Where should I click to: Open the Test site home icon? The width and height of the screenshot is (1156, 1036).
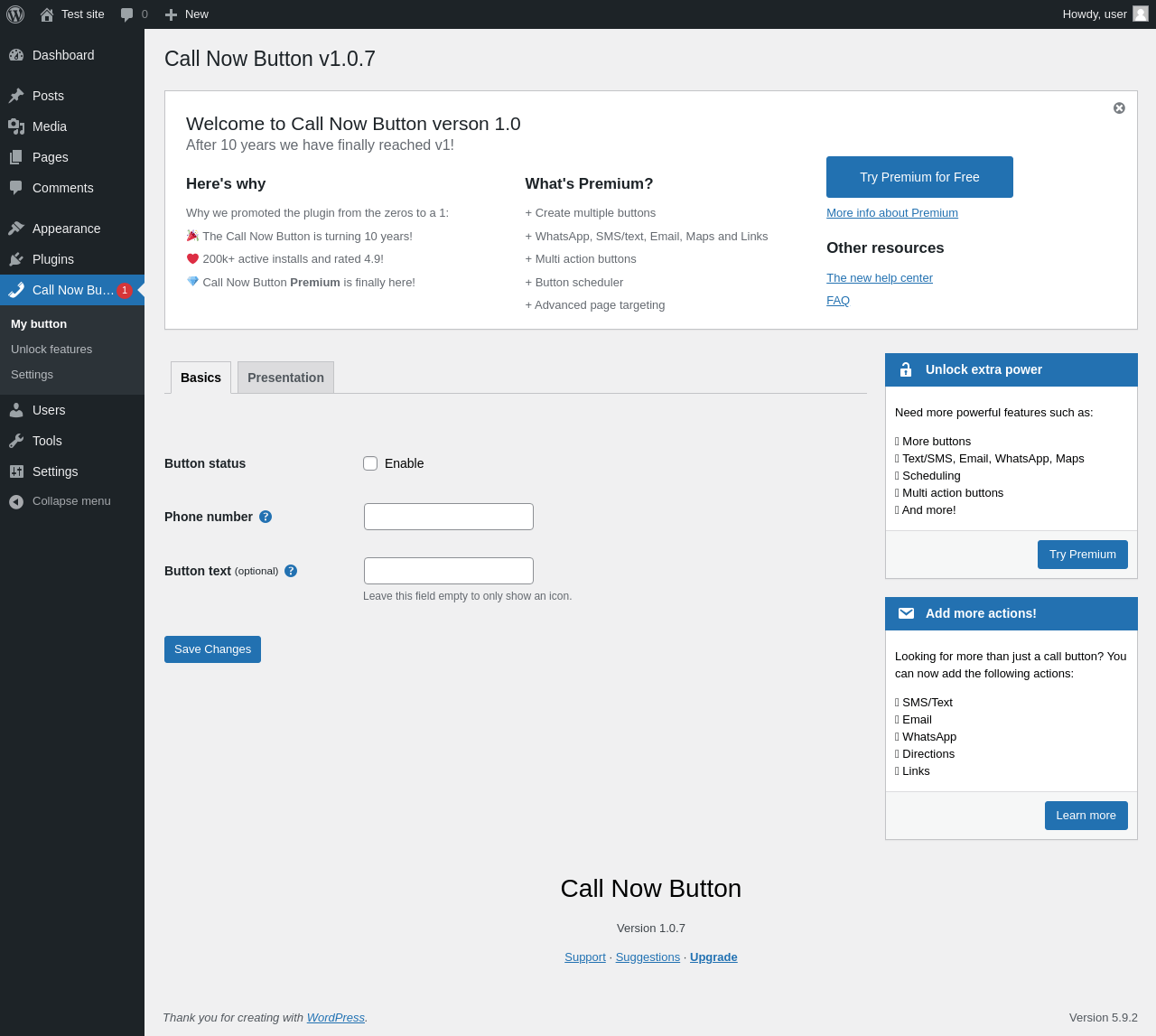47,14
